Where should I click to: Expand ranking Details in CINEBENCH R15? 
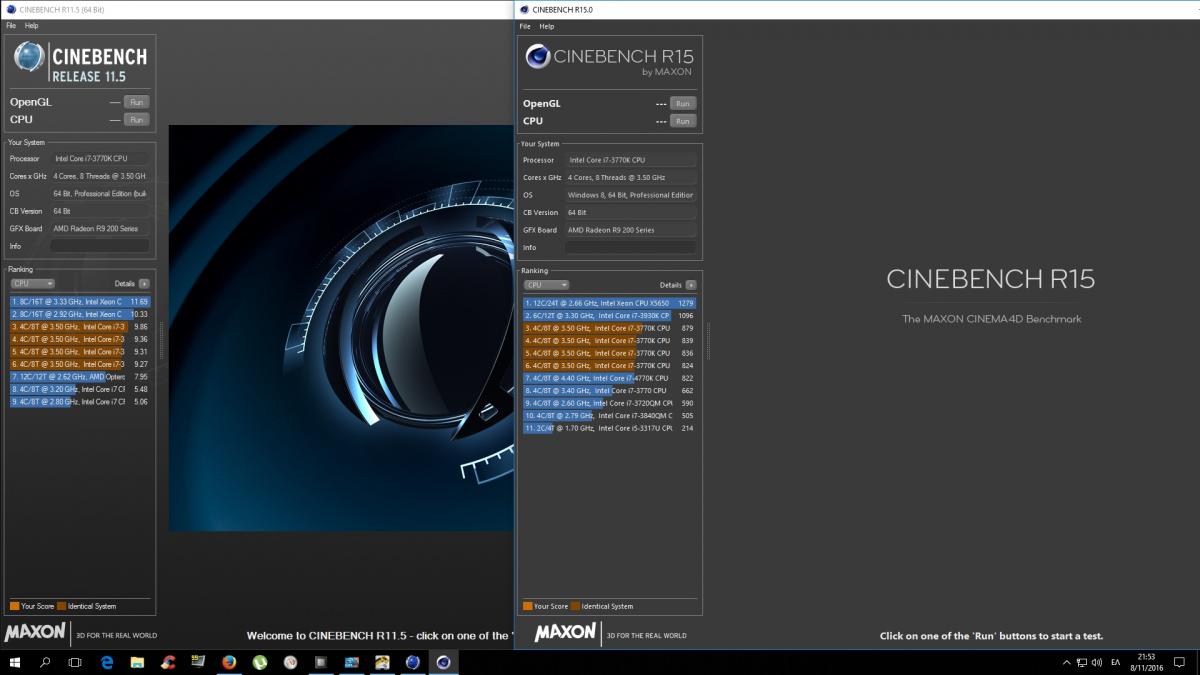690,285
